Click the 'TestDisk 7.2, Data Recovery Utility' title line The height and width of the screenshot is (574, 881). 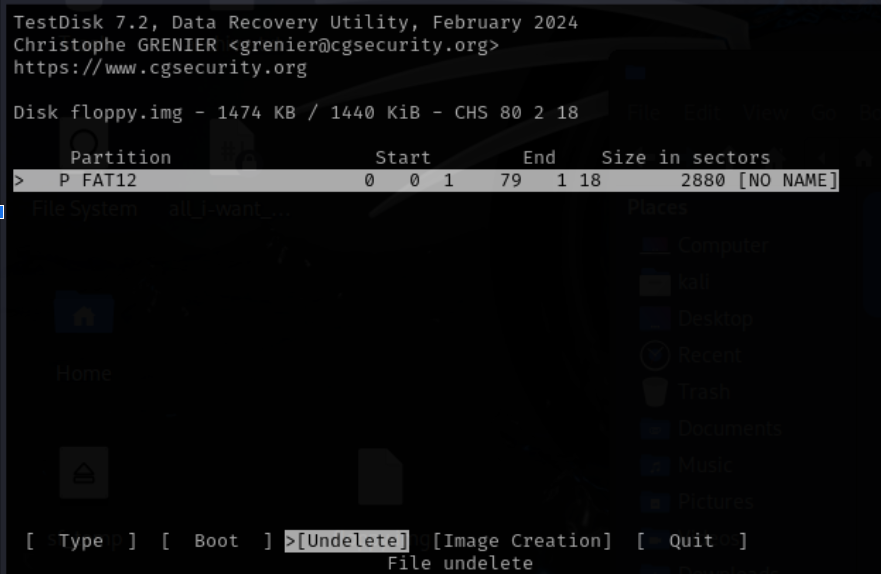click(296, 22)
